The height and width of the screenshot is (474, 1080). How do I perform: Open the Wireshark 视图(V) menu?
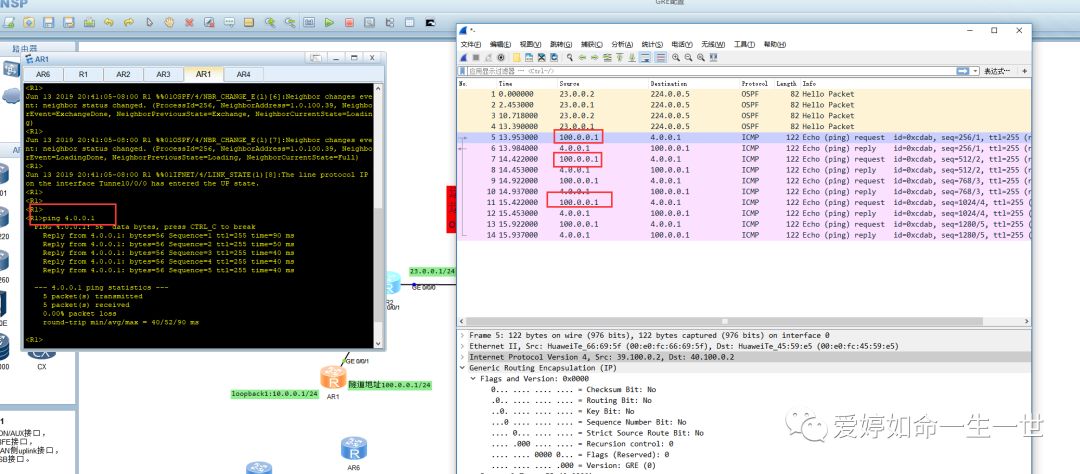[530, 44]
